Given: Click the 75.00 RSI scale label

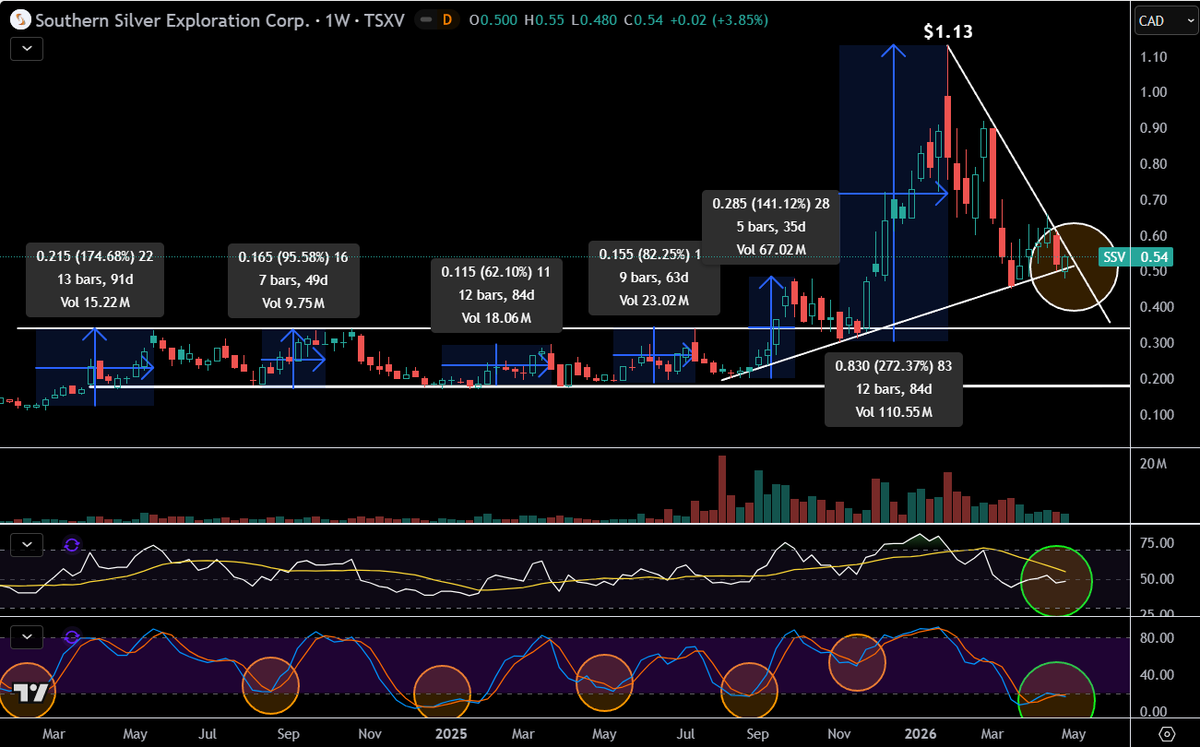Looking at the screenshot, I should pyautogui.click(x=1158, y=543).
